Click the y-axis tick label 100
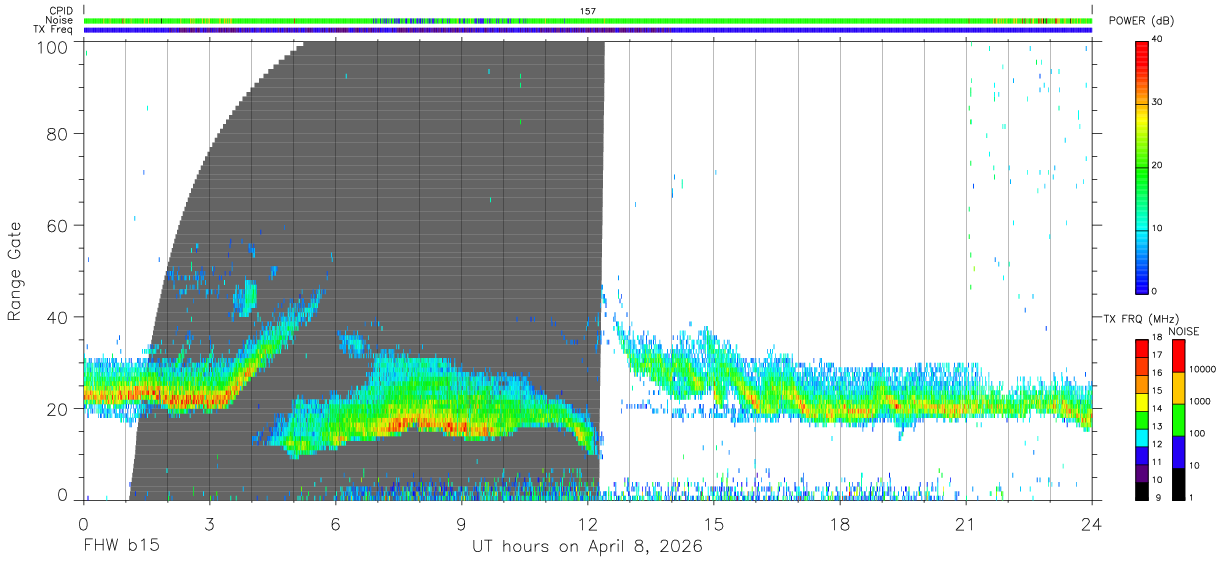The height and width of the screenshot is (567, 1228). pyautogui.click(x=53, y=47)
